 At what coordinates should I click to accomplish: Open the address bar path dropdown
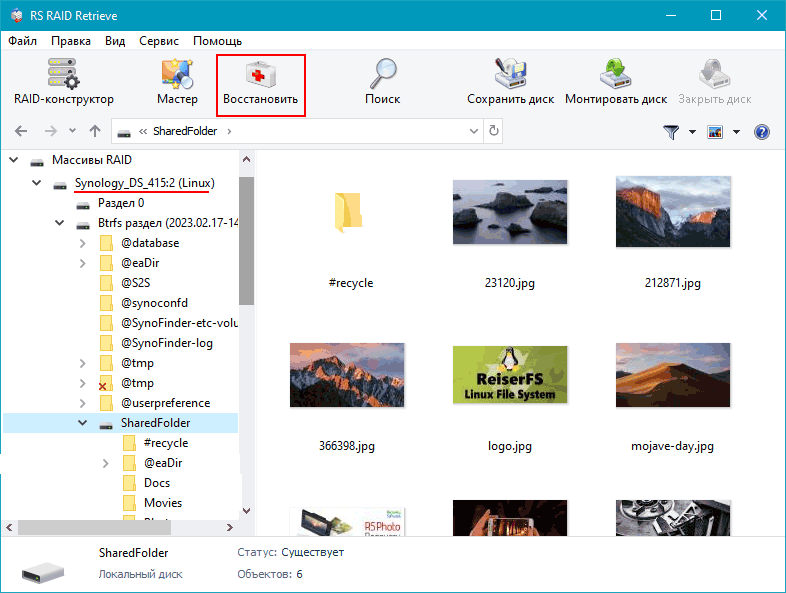point(474,131)
